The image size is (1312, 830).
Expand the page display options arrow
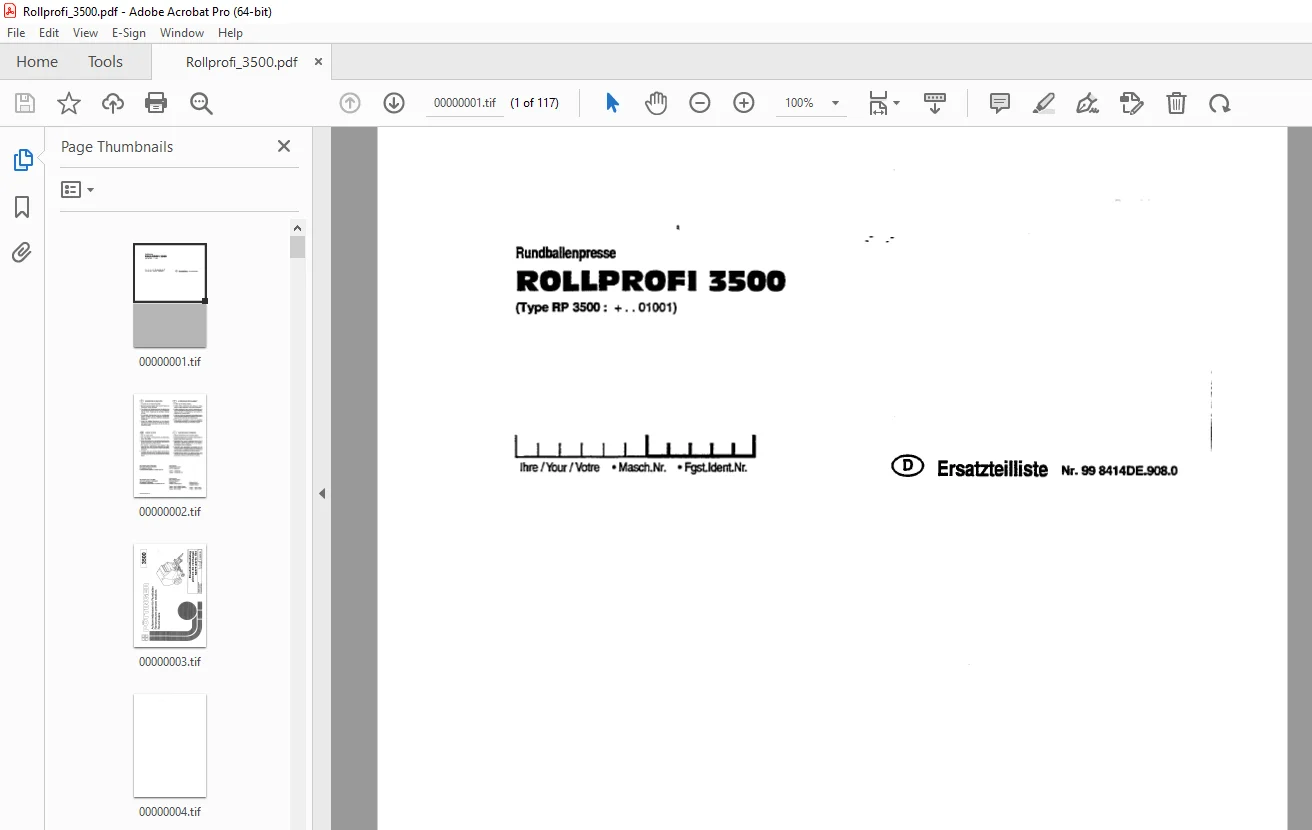click(896, 103)
